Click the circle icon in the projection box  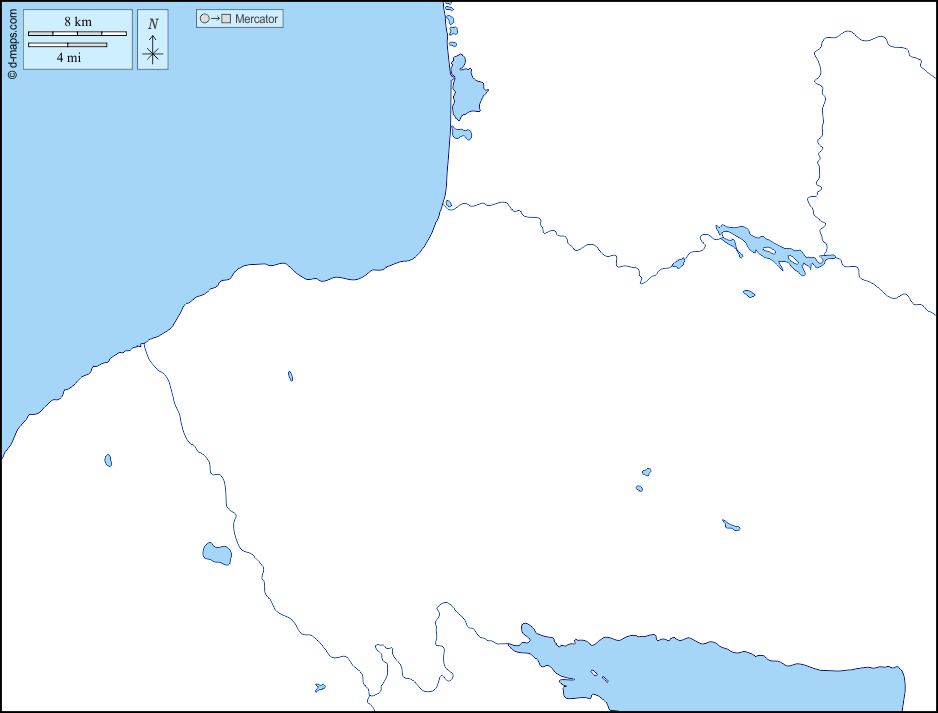coord(204,19)
